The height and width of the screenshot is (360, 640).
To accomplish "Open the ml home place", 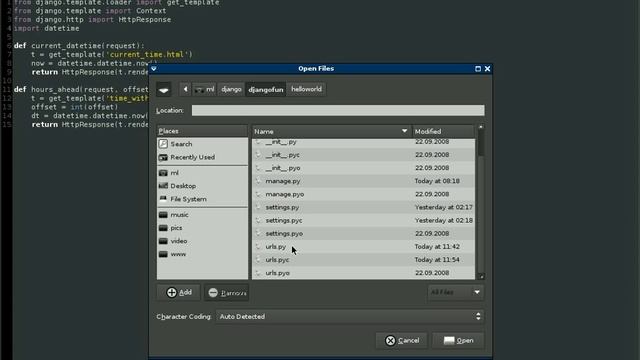I will 202,173.
